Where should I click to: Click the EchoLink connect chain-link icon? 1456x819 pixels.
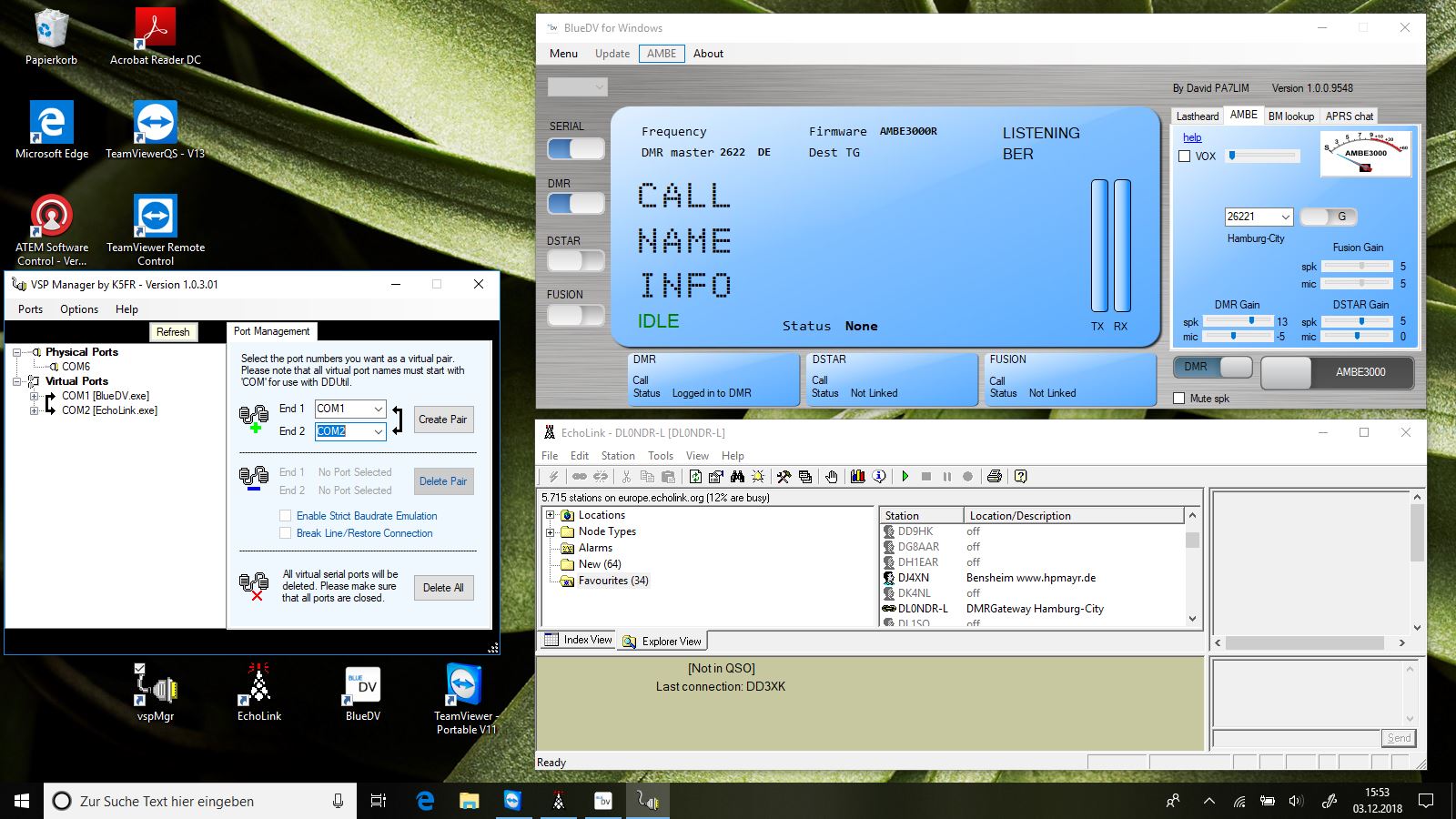(x=579, y=476)
